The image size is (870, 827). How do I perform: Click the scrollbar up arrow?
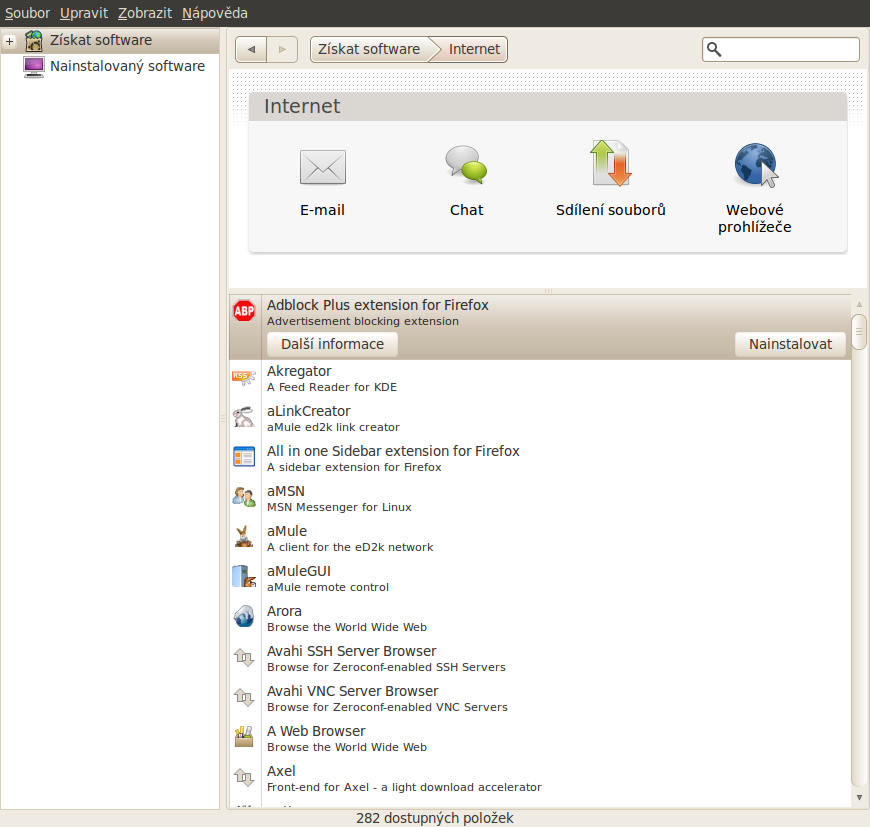click(x=859, y=305)
